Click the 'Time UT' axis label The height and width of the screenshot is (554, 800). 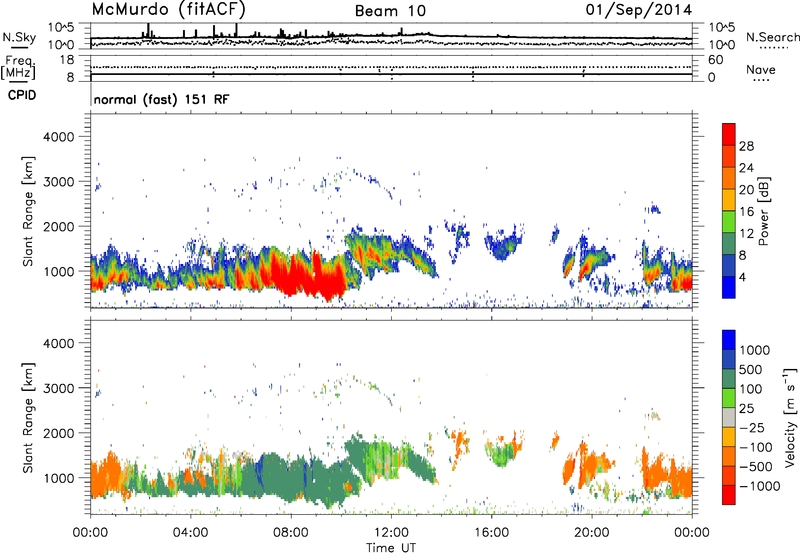[x=391, y=548]
